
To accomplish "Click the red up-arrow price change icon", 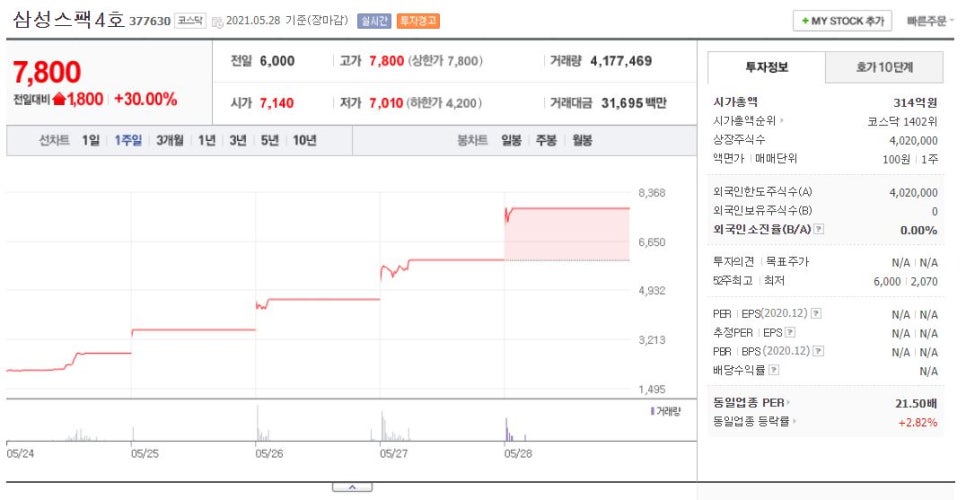I will (59, 99).
